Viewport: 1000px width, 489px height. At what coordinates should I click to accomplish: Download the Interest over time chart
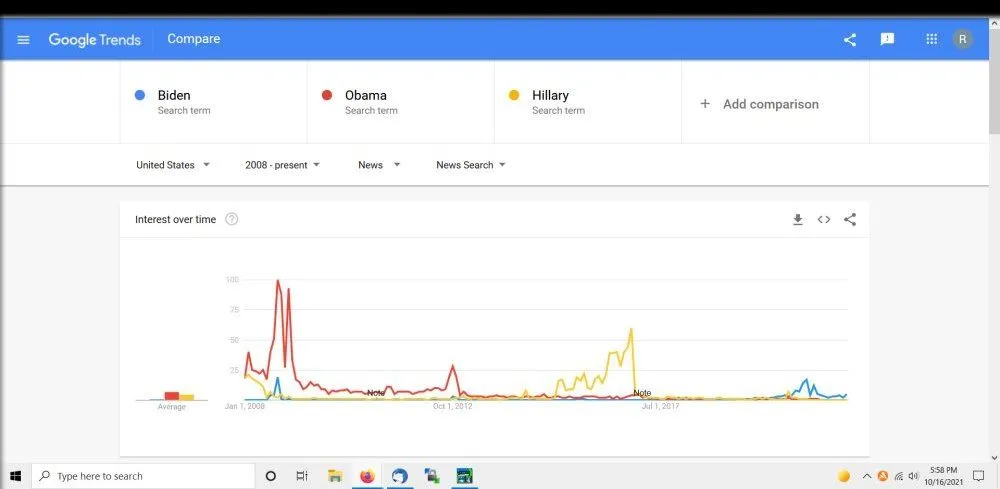[798, 220]
